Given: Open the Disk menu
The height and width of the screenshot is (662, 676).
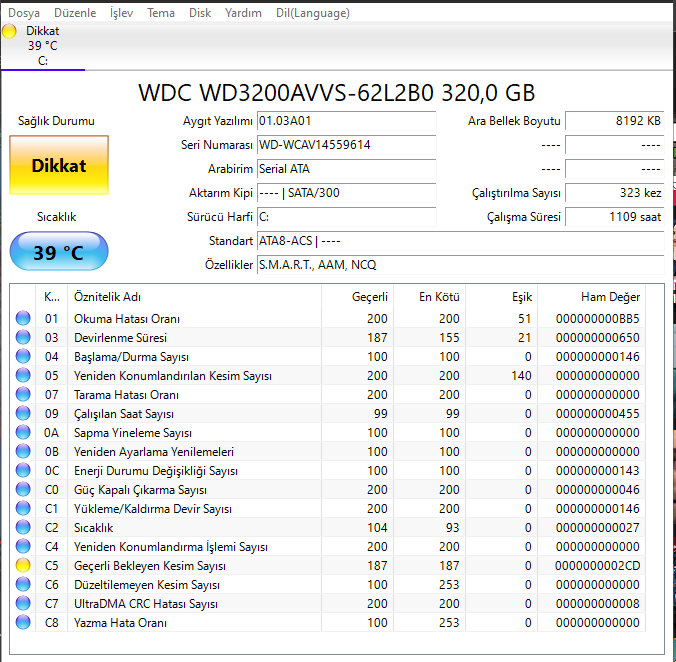Looking at the screenshot, I should pyautogui.click(x=200, y=13).
